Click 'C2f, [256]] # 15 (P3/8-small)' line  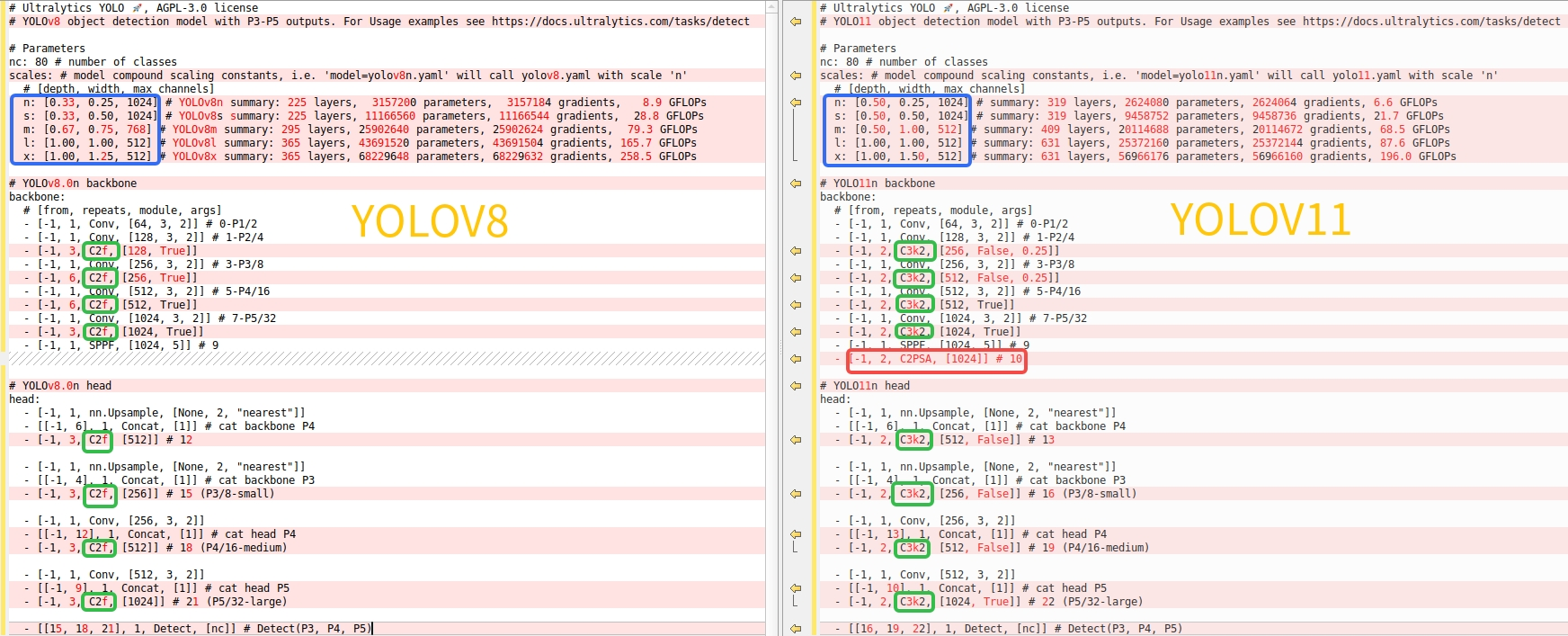click(149, 494)
